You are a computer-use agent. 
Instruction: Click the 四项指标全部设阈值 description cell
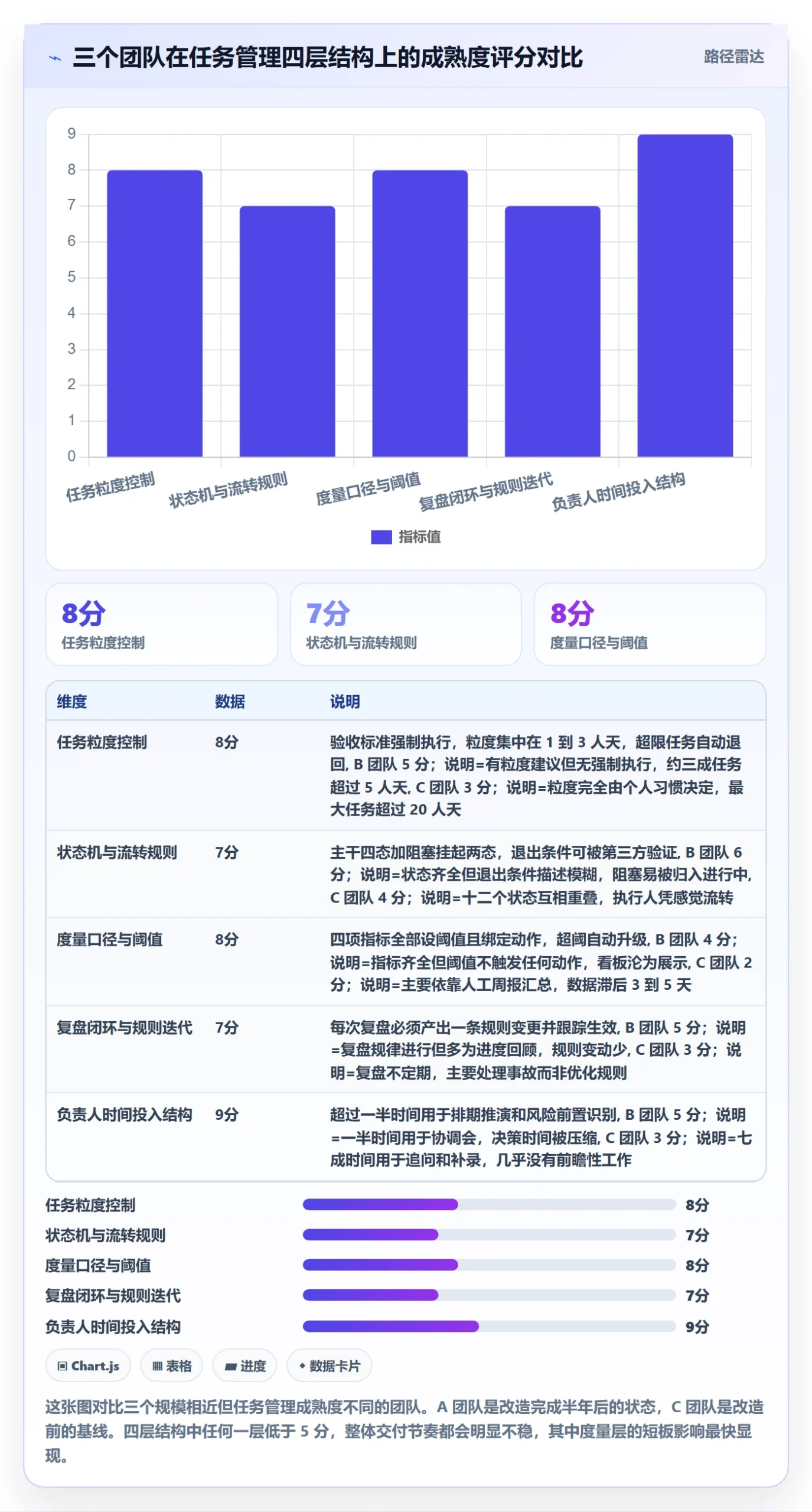coord(542,962)
